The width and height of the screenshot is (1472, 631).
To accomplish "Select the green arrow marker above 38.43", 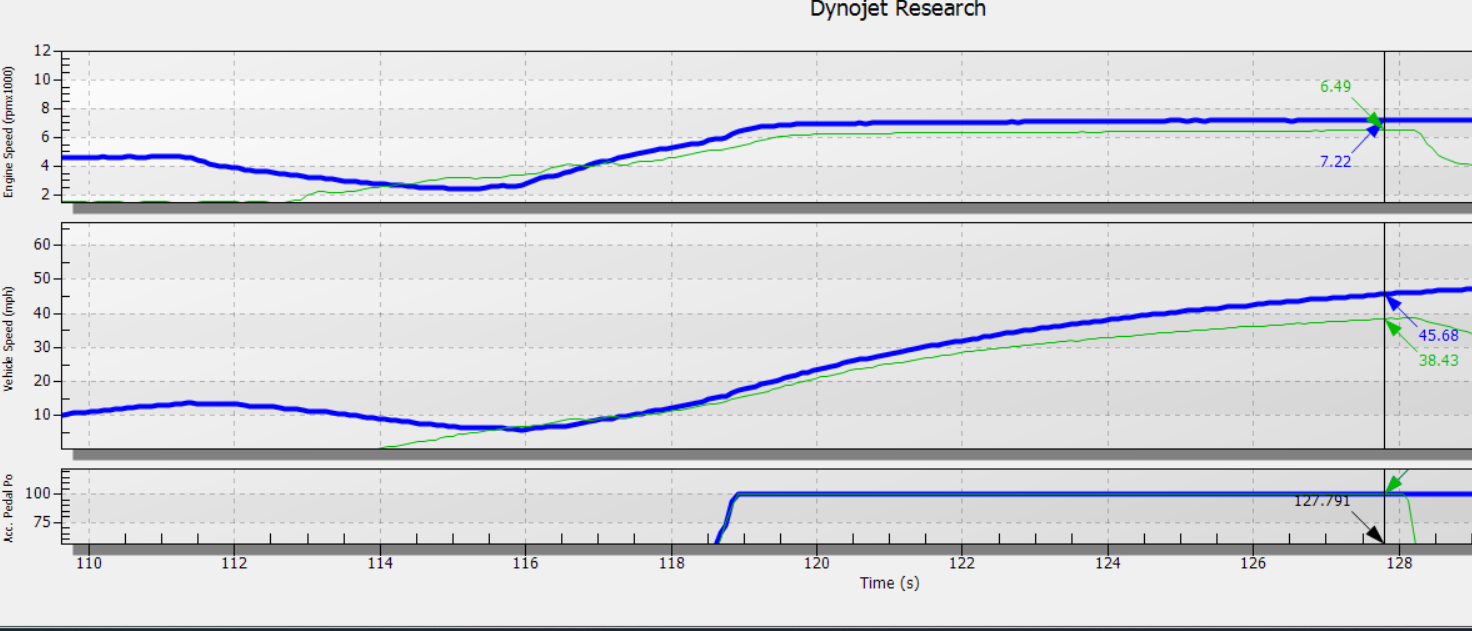I will pos(1391,327).
